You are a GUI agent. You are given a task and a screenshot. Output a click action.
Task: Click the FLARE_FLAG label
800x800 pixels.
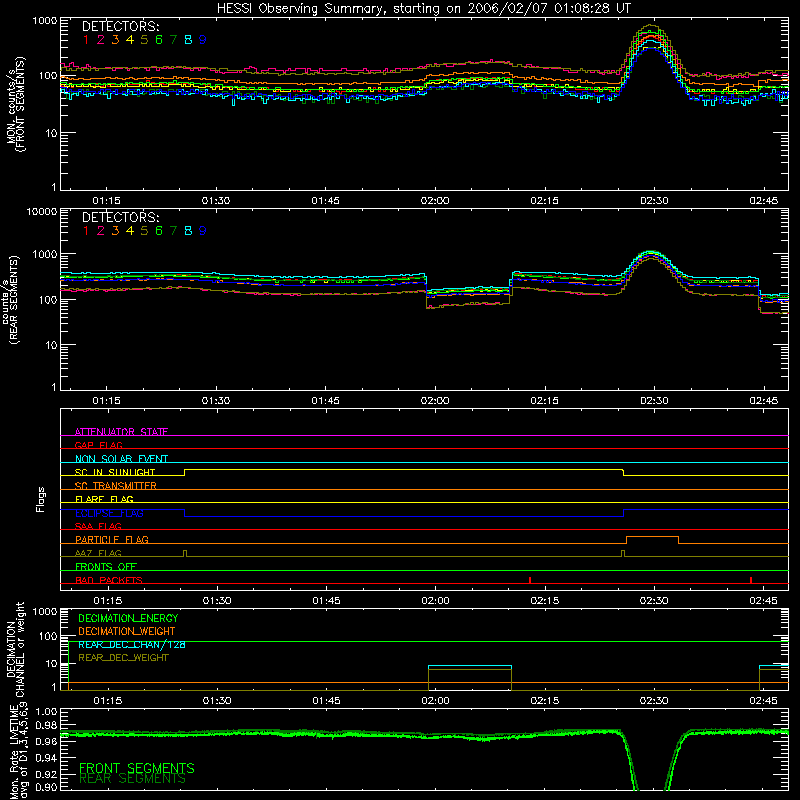click(104, 499)
